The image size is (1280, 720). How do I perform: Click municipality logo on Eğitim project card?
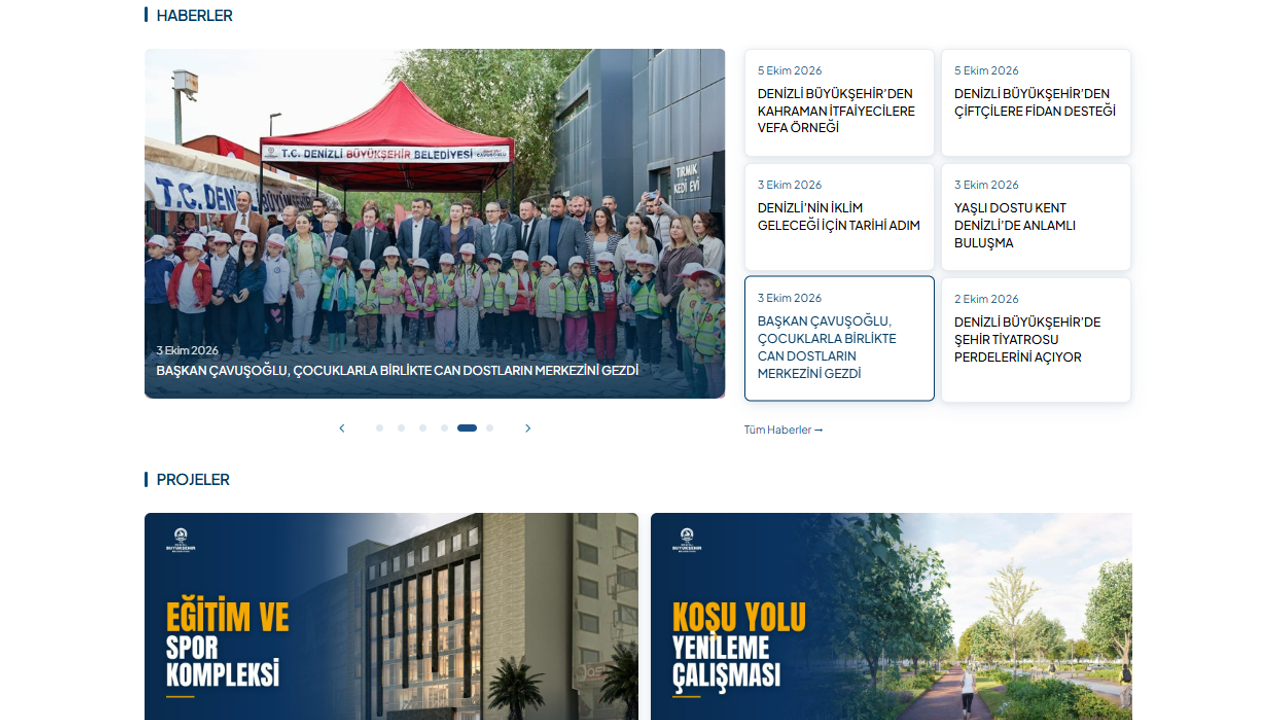click(x=181, y=540)
